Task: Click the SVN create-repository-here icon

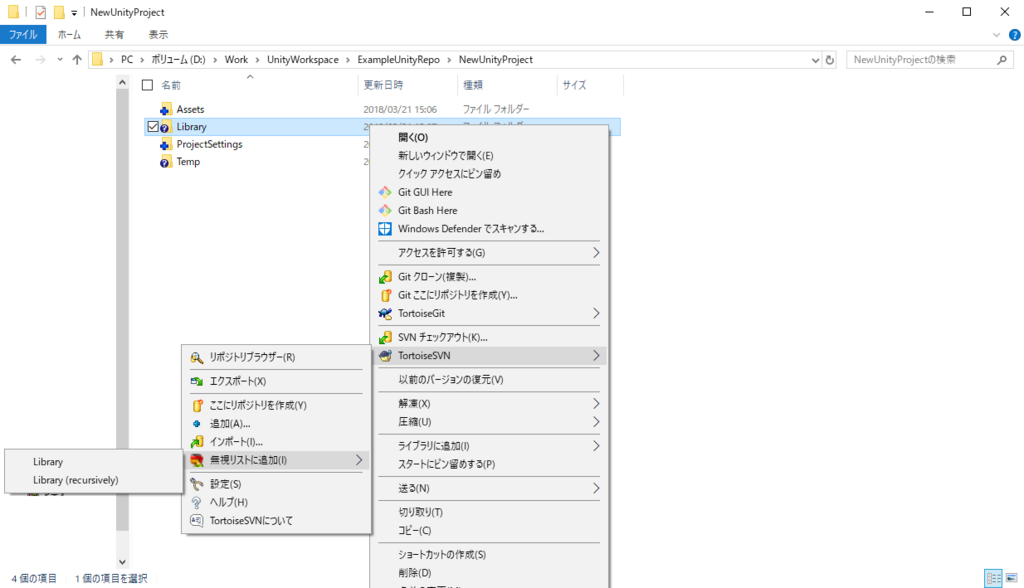Action: pos(197,405)
